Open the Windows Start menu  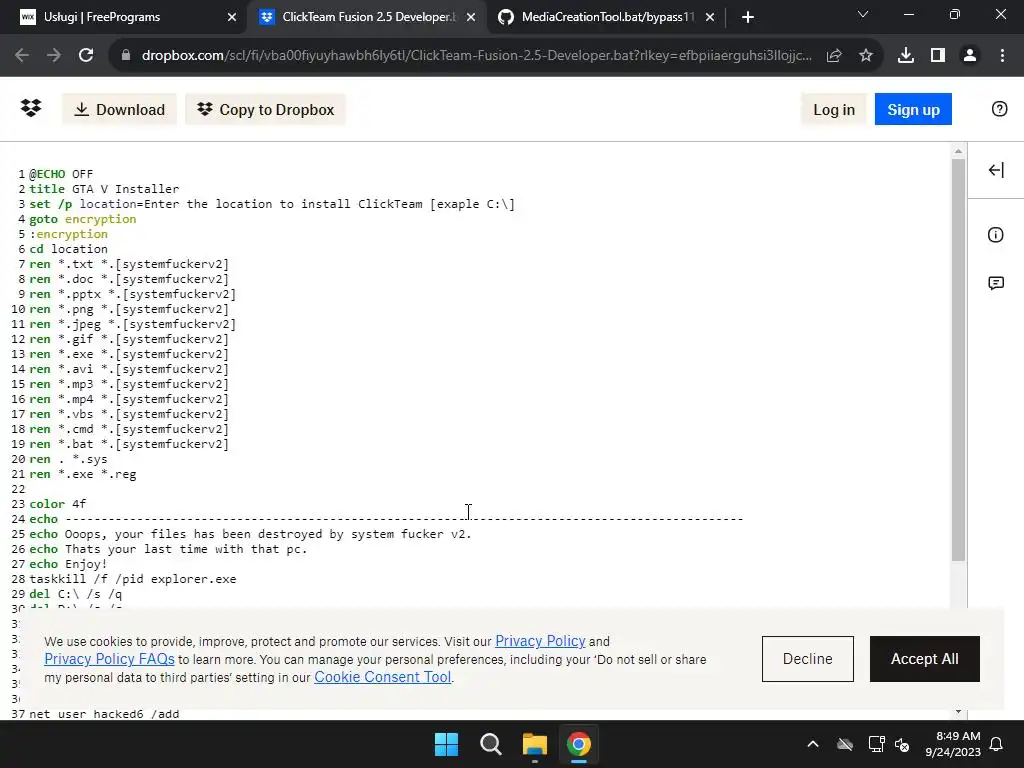(447, 744)
